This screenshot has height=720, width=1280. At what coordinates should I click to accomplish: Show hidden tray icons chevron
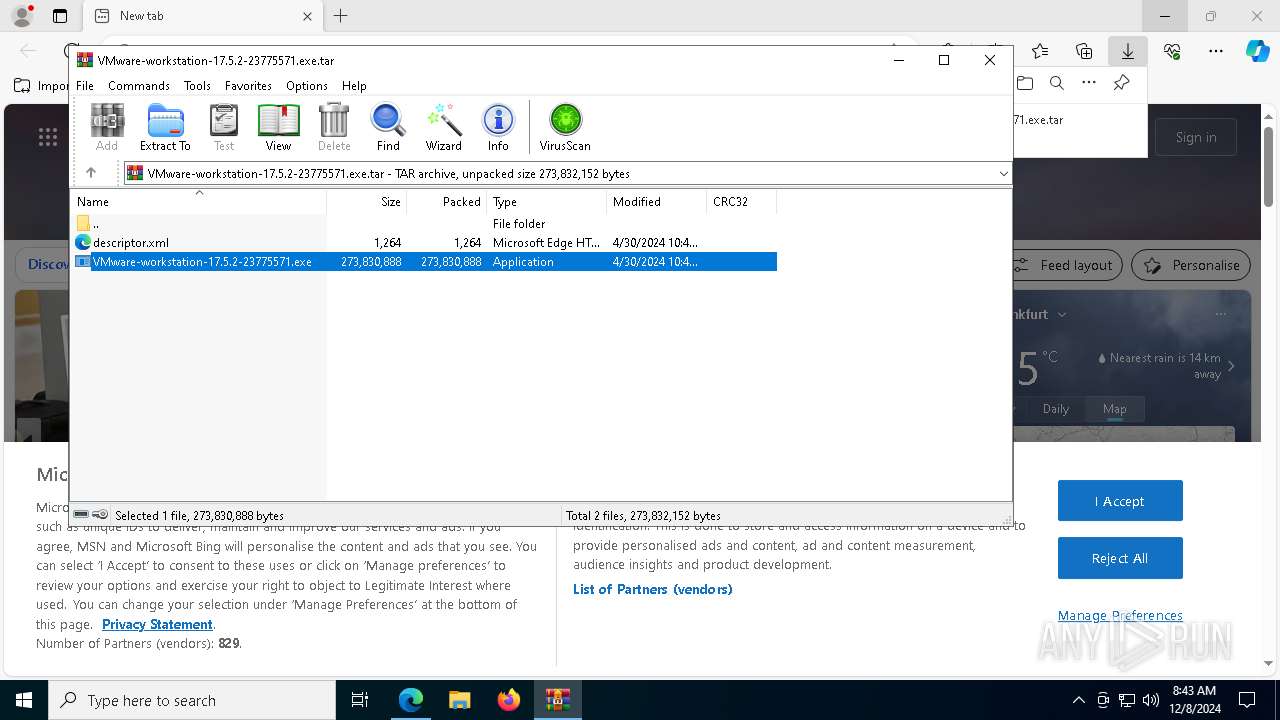pos(1078,700)
